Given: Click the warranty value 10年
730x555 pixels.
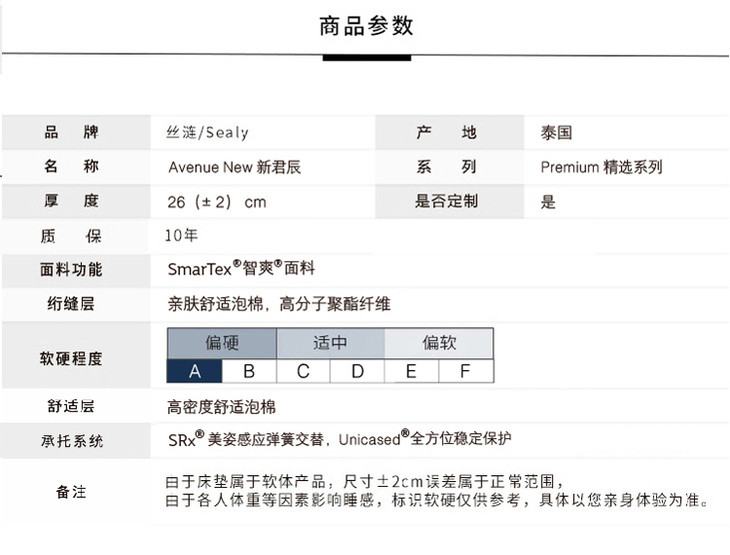Looking at the screenshot, I should (181, 236).
